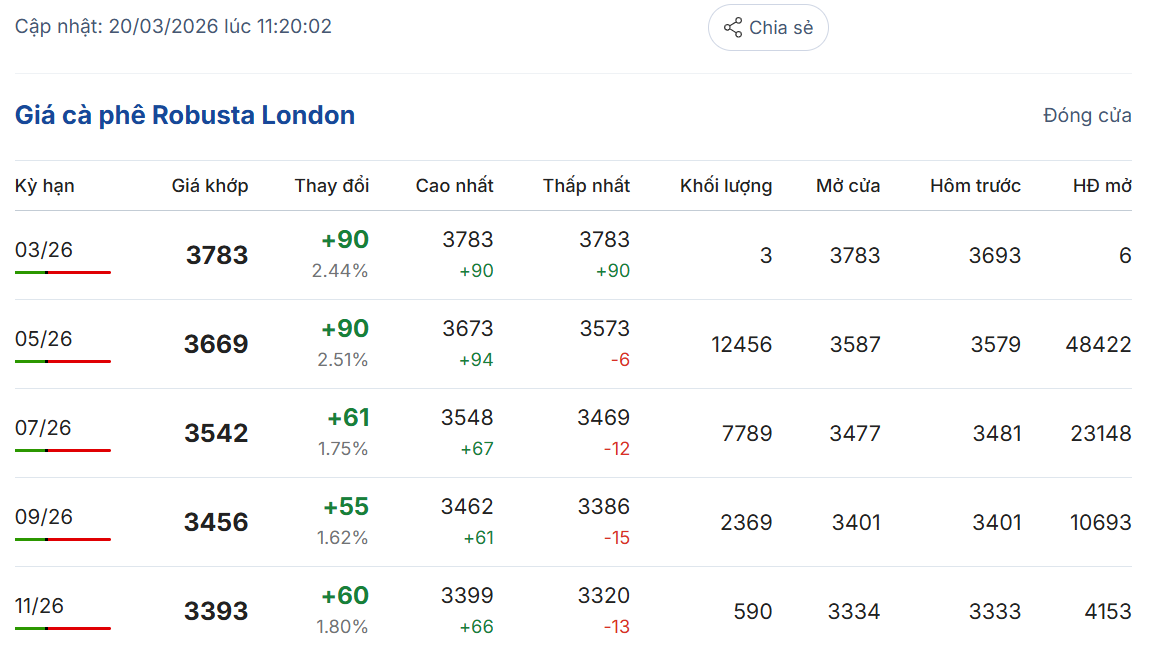Click the share icon beside Chia sẻ
This screenshot has height=647, width=1157.
(x=733, y=28)
